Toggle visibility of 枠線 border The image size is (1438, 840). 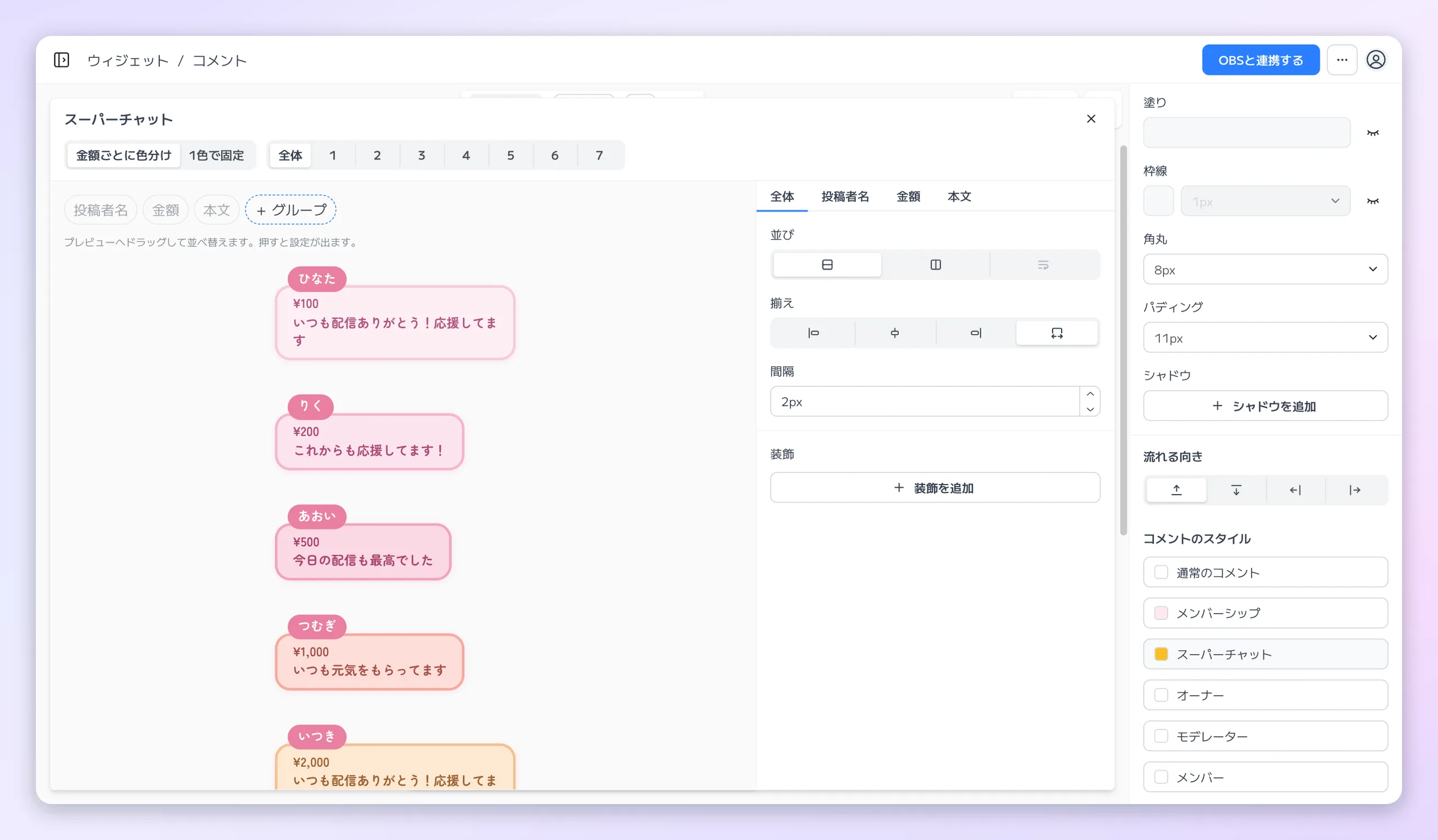(x=1372, y=200)
